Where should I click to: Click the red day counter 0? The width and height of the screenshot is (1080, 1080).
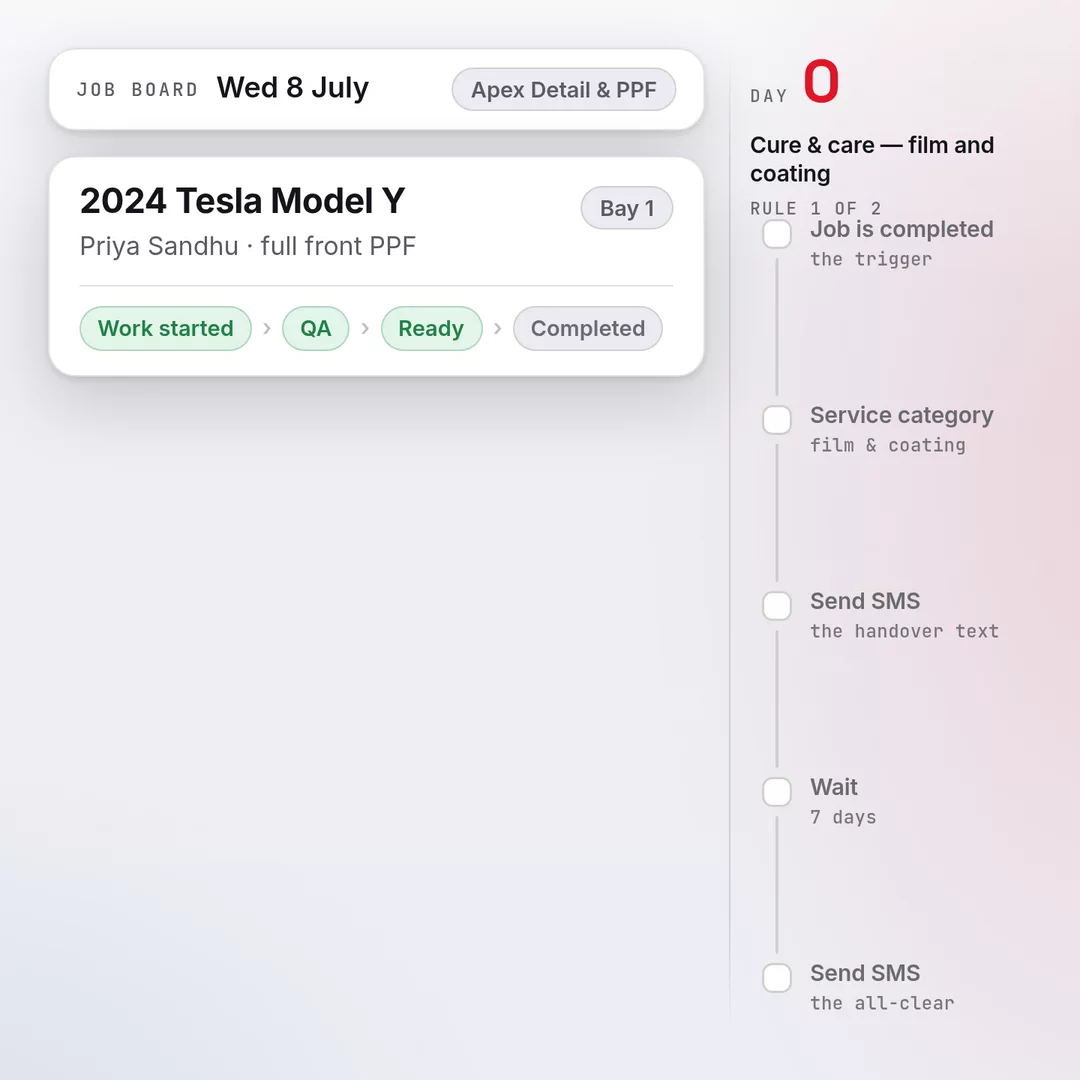(821, 81)
